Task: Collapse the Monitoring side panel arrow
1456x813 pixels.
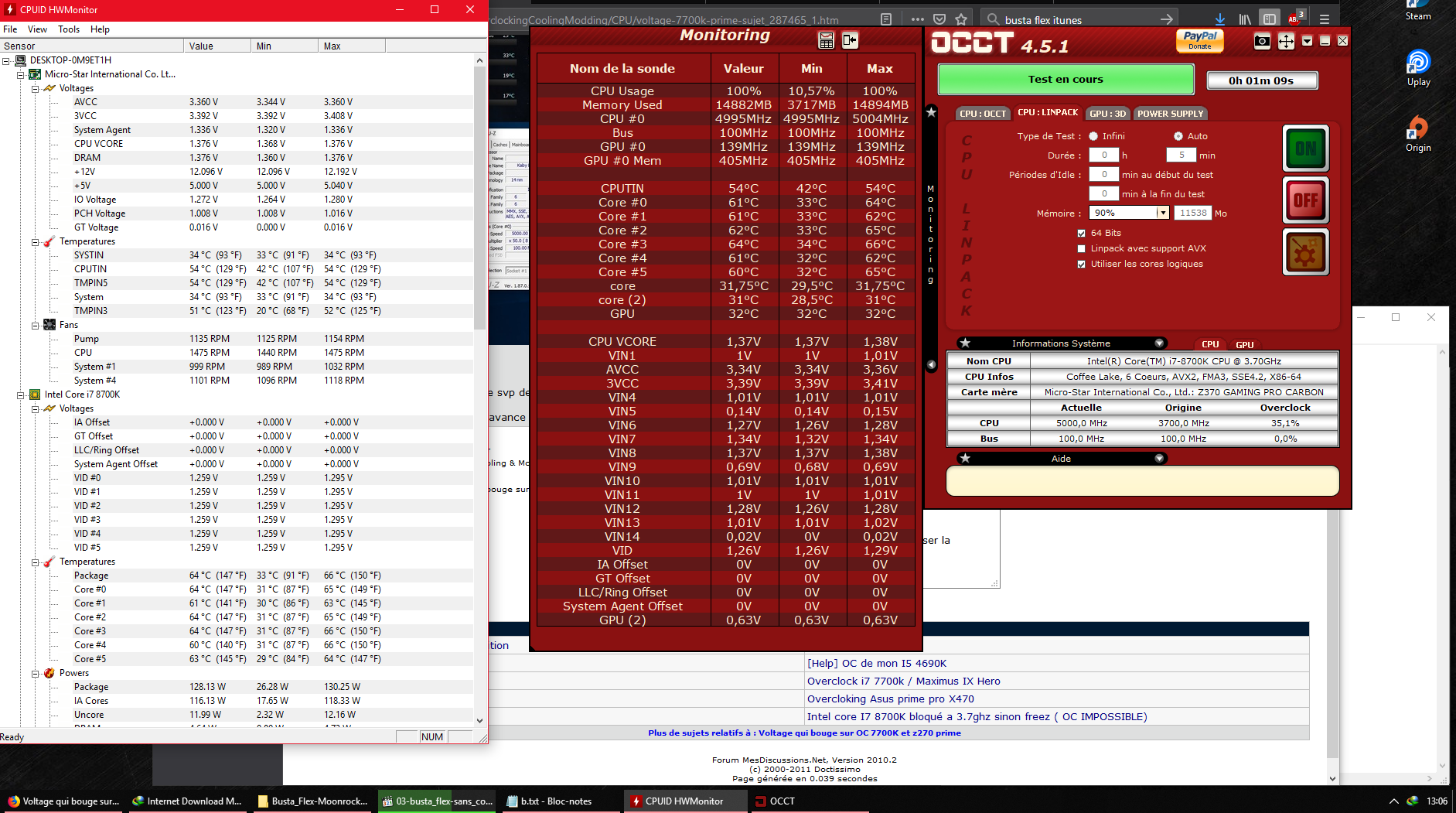Action: point(931,364)
